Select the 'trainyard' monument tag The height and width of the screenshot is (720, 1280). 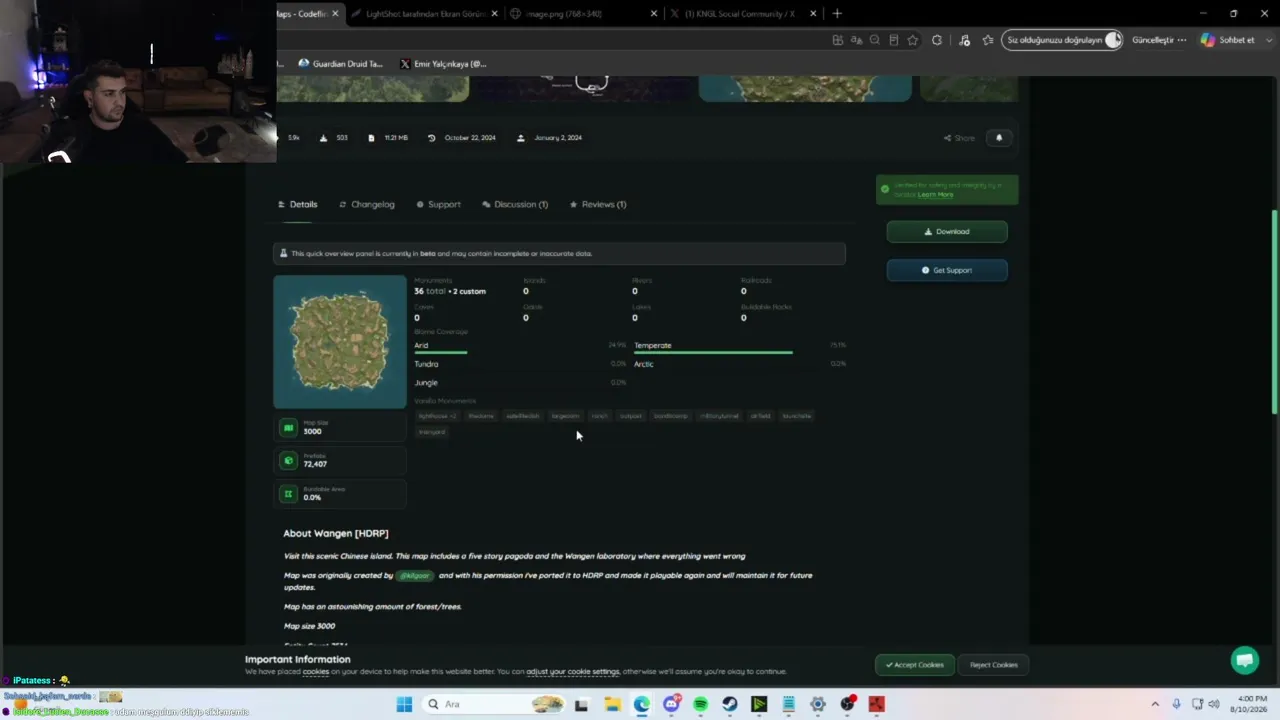click(x=432, y=432)
